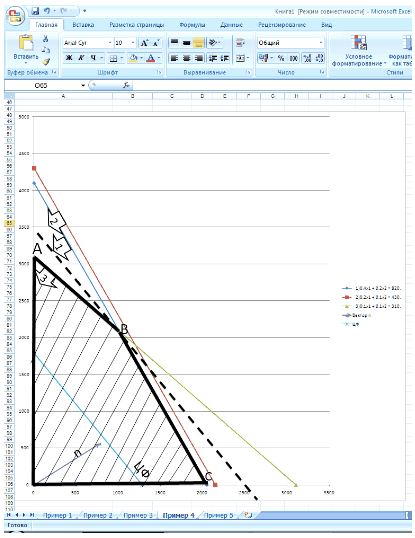The image size is (415, 538).
Task: Increase font size with large A icon
Action: point(144,43)
